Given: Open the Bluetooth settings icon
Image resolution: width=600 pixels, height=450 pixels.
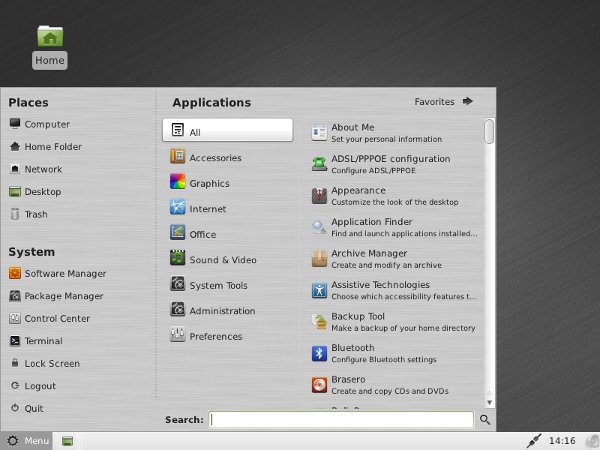Looking at the screenshot, I should click(x=319, y=353).
